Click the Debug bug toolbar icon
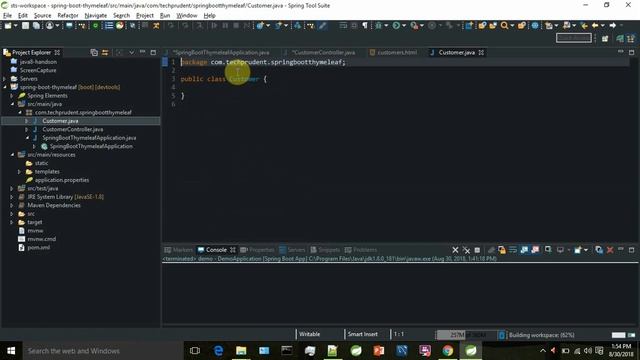Viewport: 640px width, 360px height. [378, 26]
